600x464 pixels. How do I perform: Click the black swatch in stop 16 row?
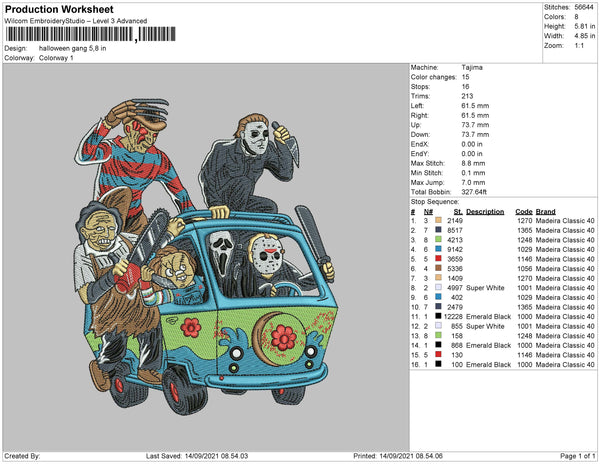pos(438,364)
